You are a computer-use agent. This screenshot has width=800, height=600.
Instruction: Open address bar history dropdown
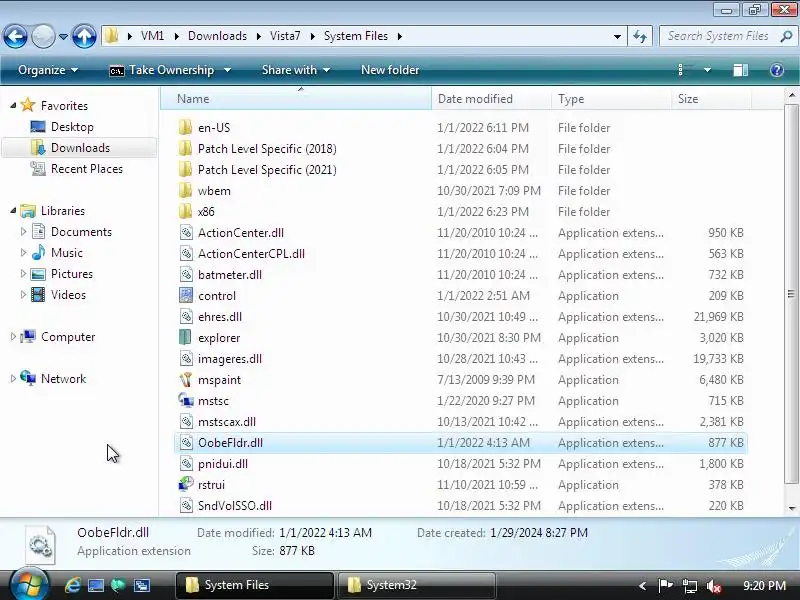(617, 37)
